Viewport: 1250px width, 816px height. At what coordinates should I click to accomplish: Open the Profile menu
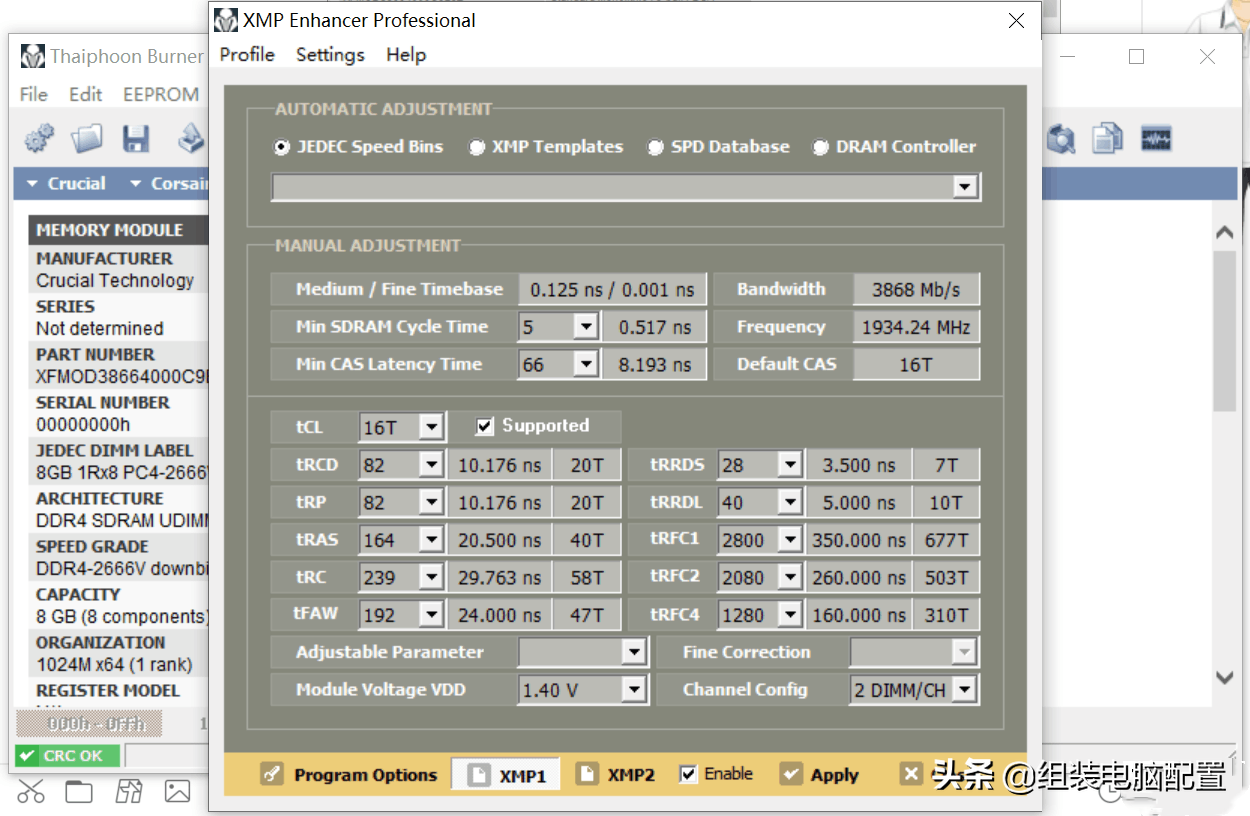247,55
